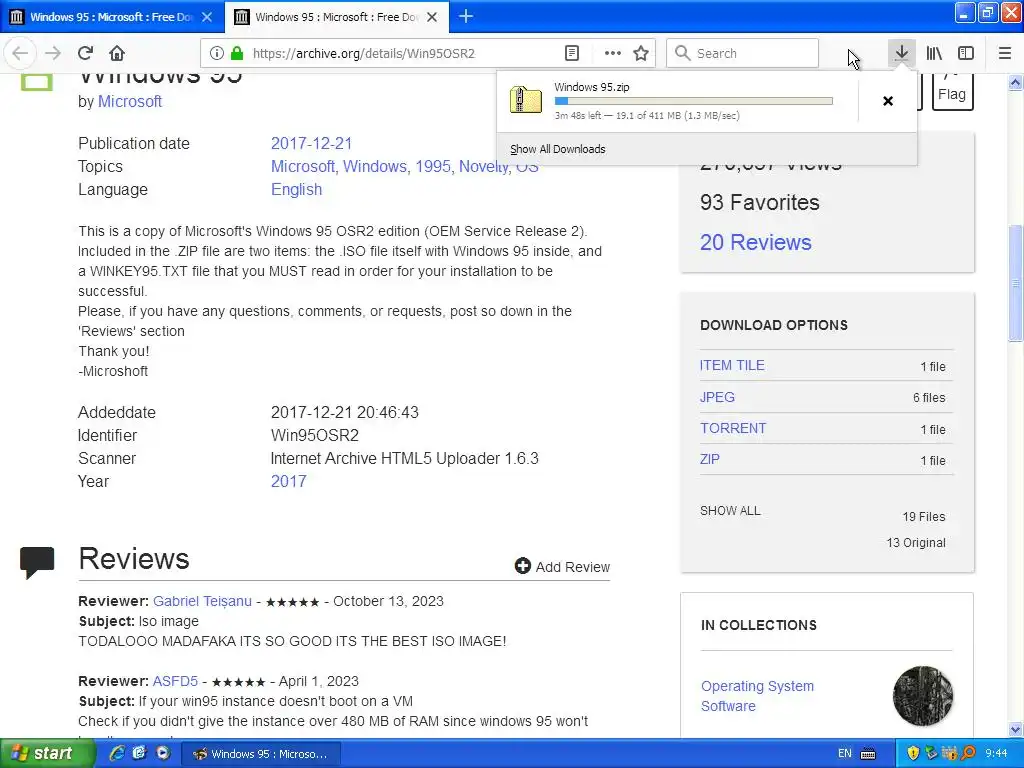Toggle the downloads panel arrow button
This screenshot has width=1024, height=768.
pyautogui.click(x=901, y=53)
